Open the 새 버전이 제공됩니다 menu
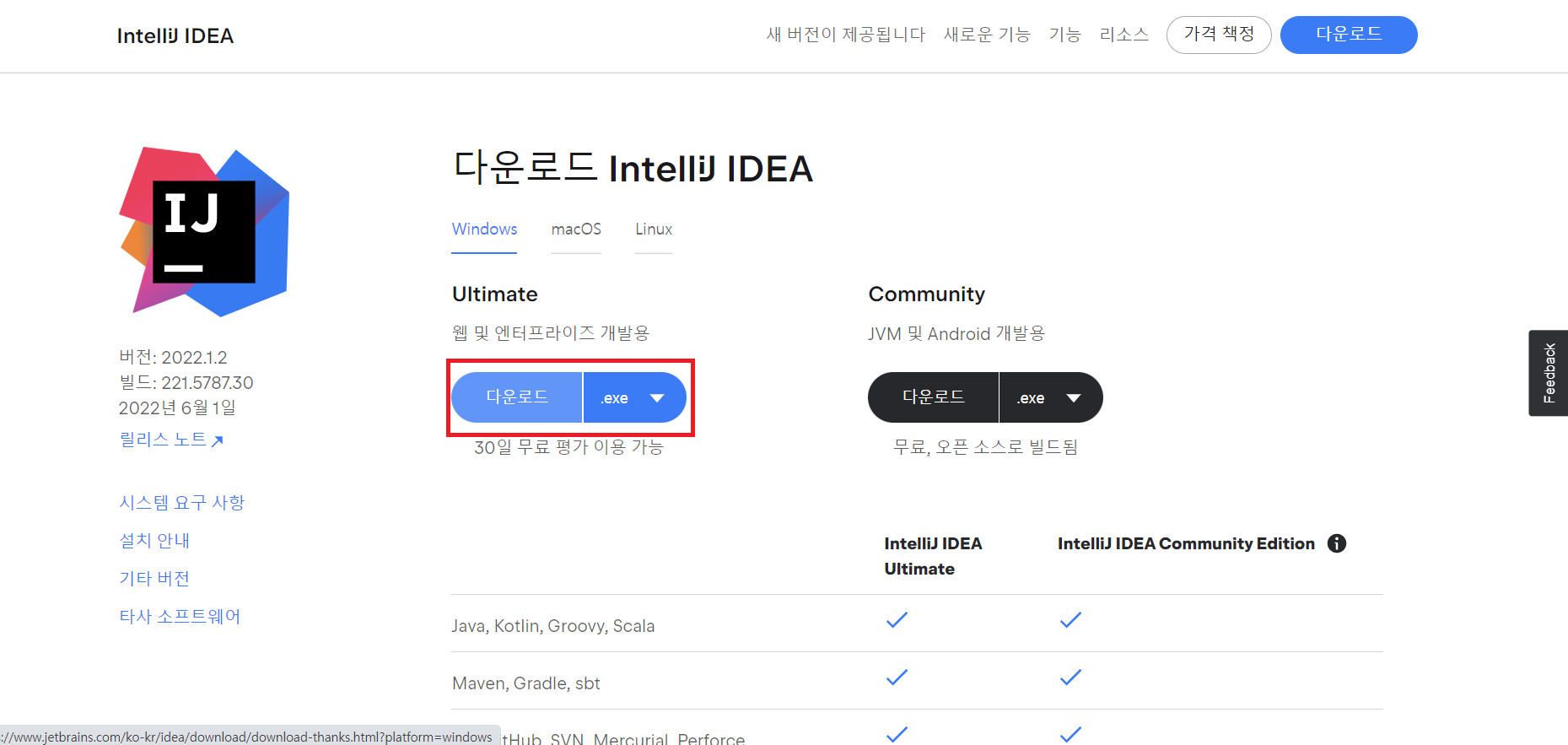This screenshot has width=1568, height=745. pos(846,35)
